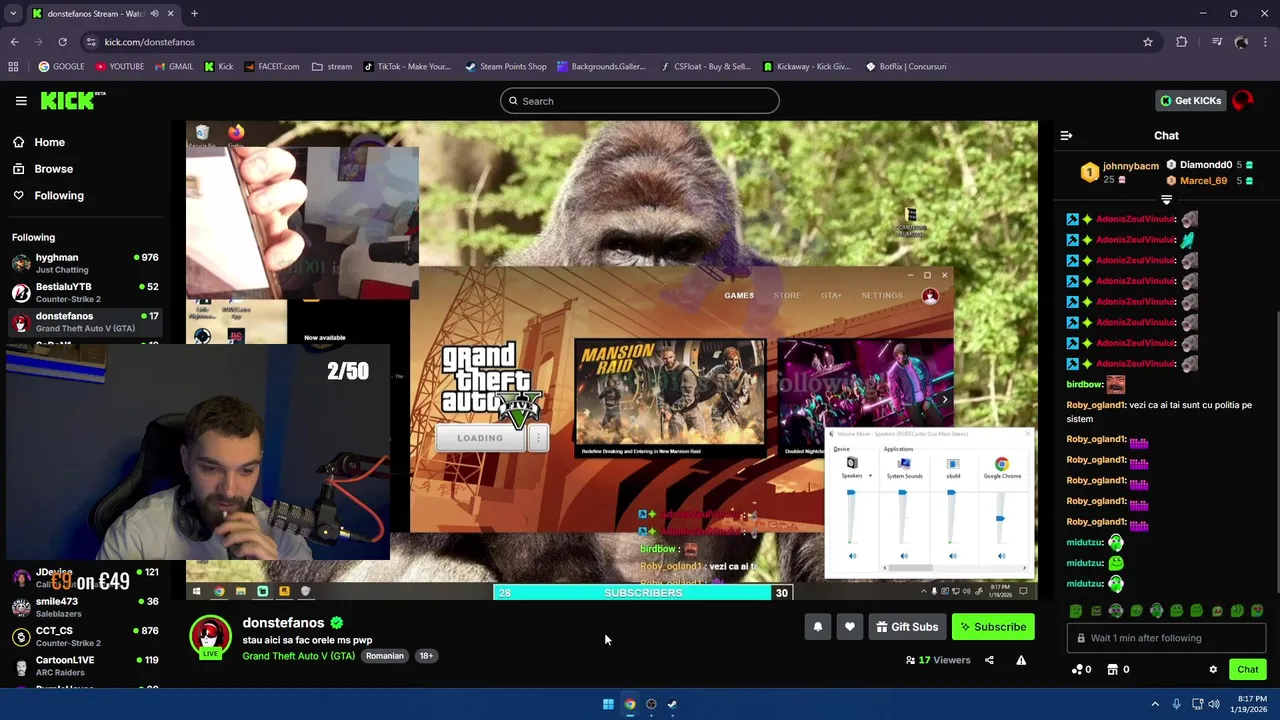The width and height of the screenshot is (1280, 720).
Task: Select donstefanos in the Following list
Action: [x=85, y=321]
